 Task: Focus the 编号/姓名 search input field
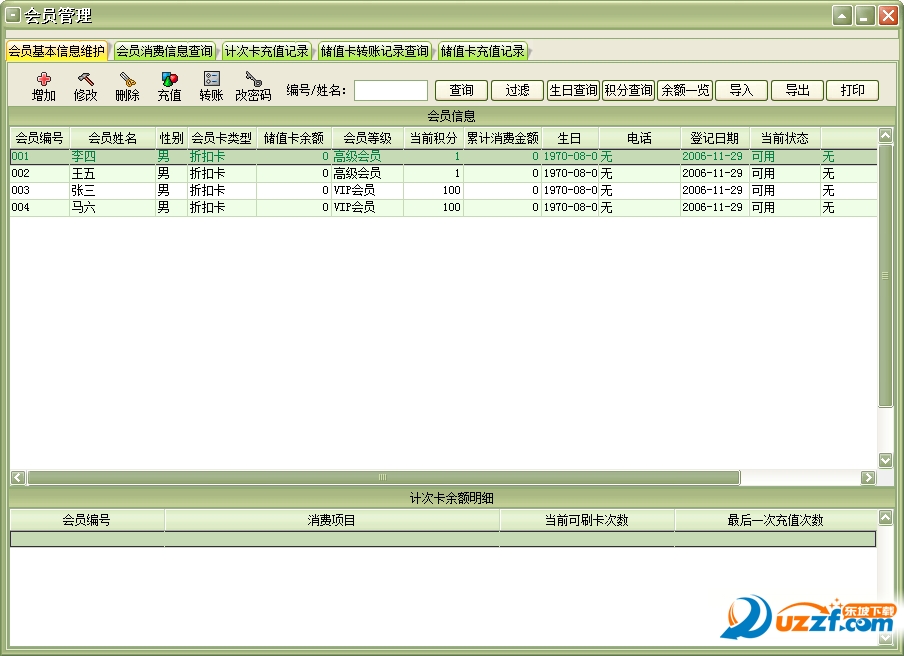tap(391, 91)
